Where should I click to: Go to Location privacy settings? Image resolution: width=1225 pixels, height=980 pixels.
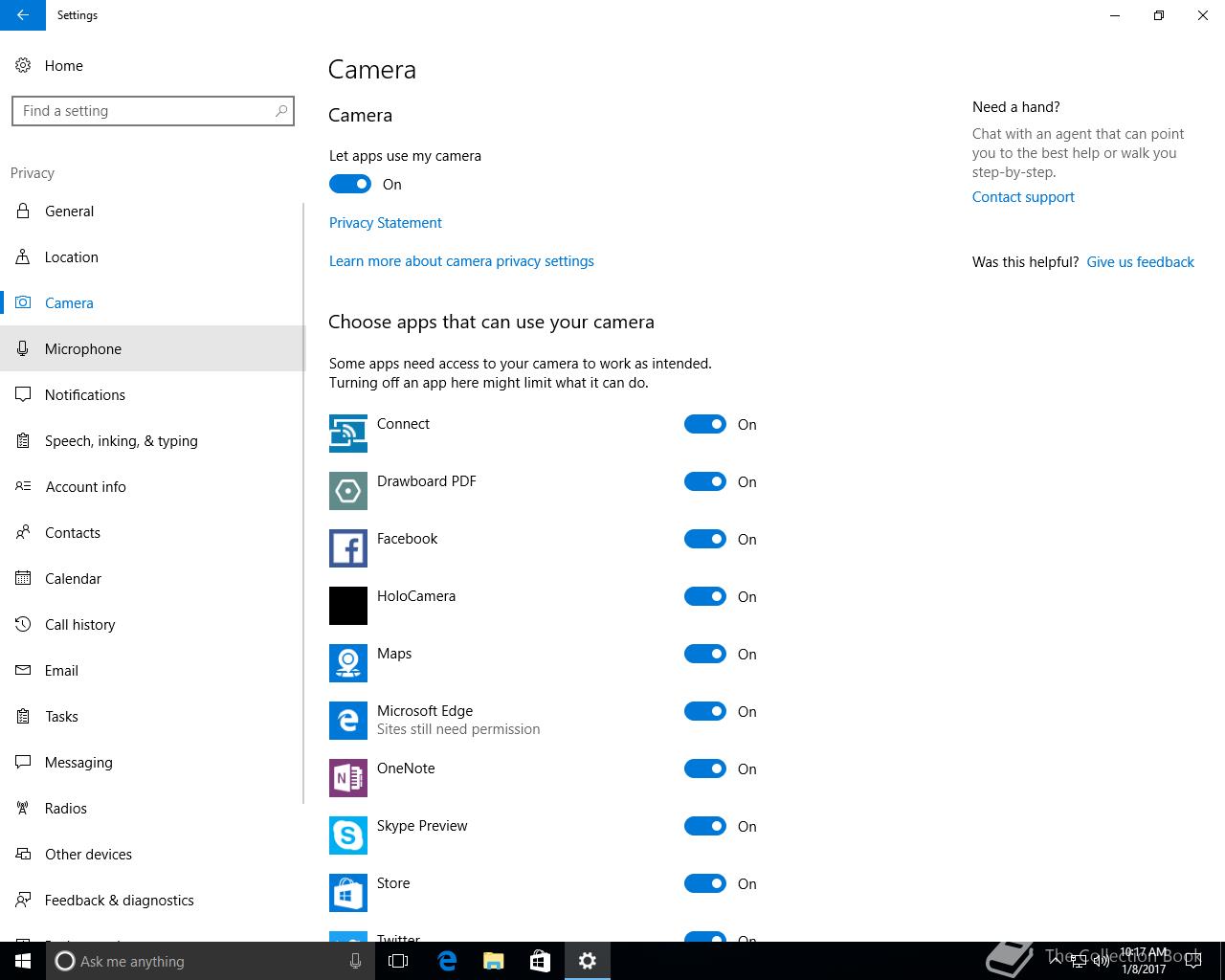(151, 256)
